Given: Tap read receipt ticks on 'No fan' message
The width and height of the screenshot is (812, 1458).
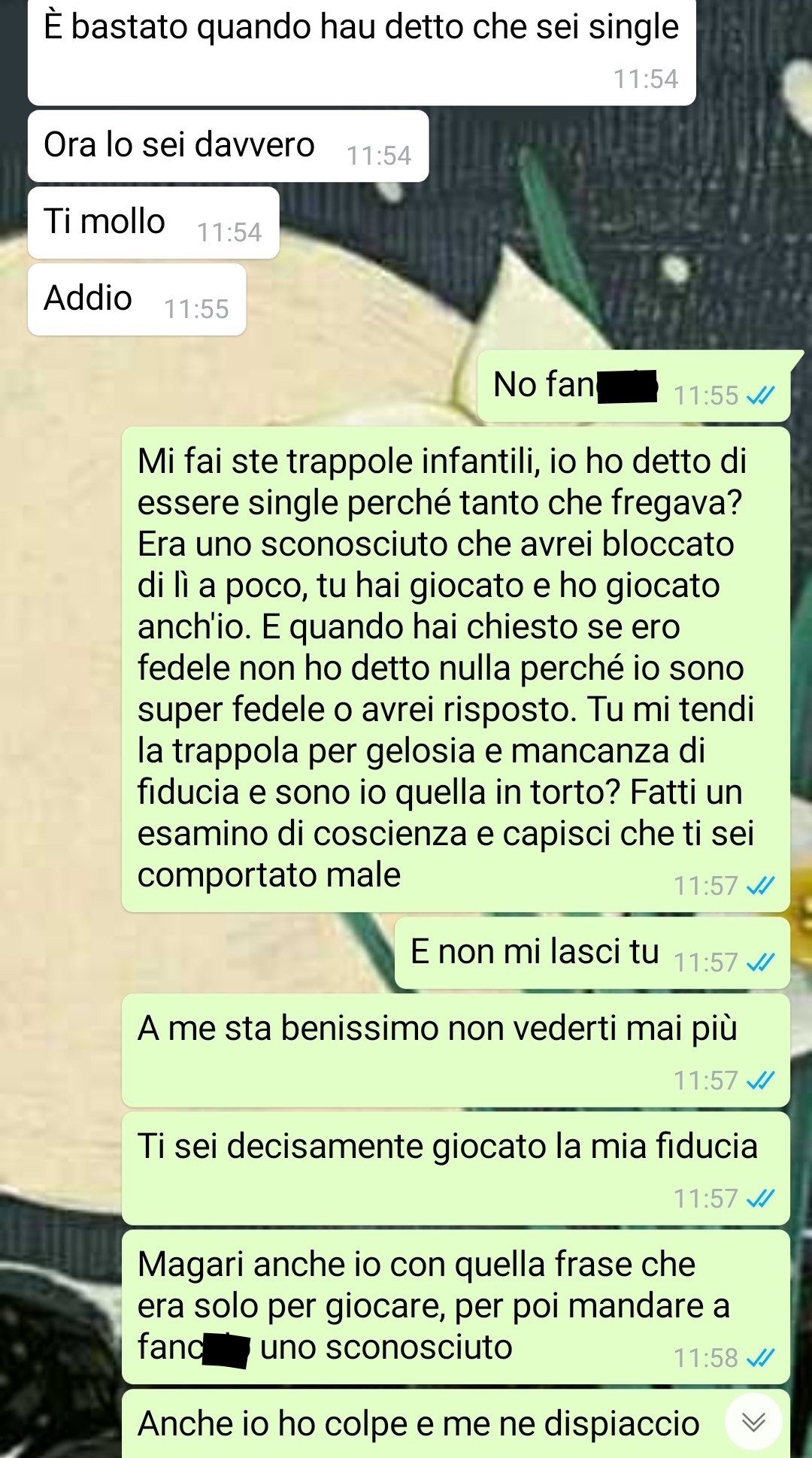Looking at the screenshot, I should 760,396.
